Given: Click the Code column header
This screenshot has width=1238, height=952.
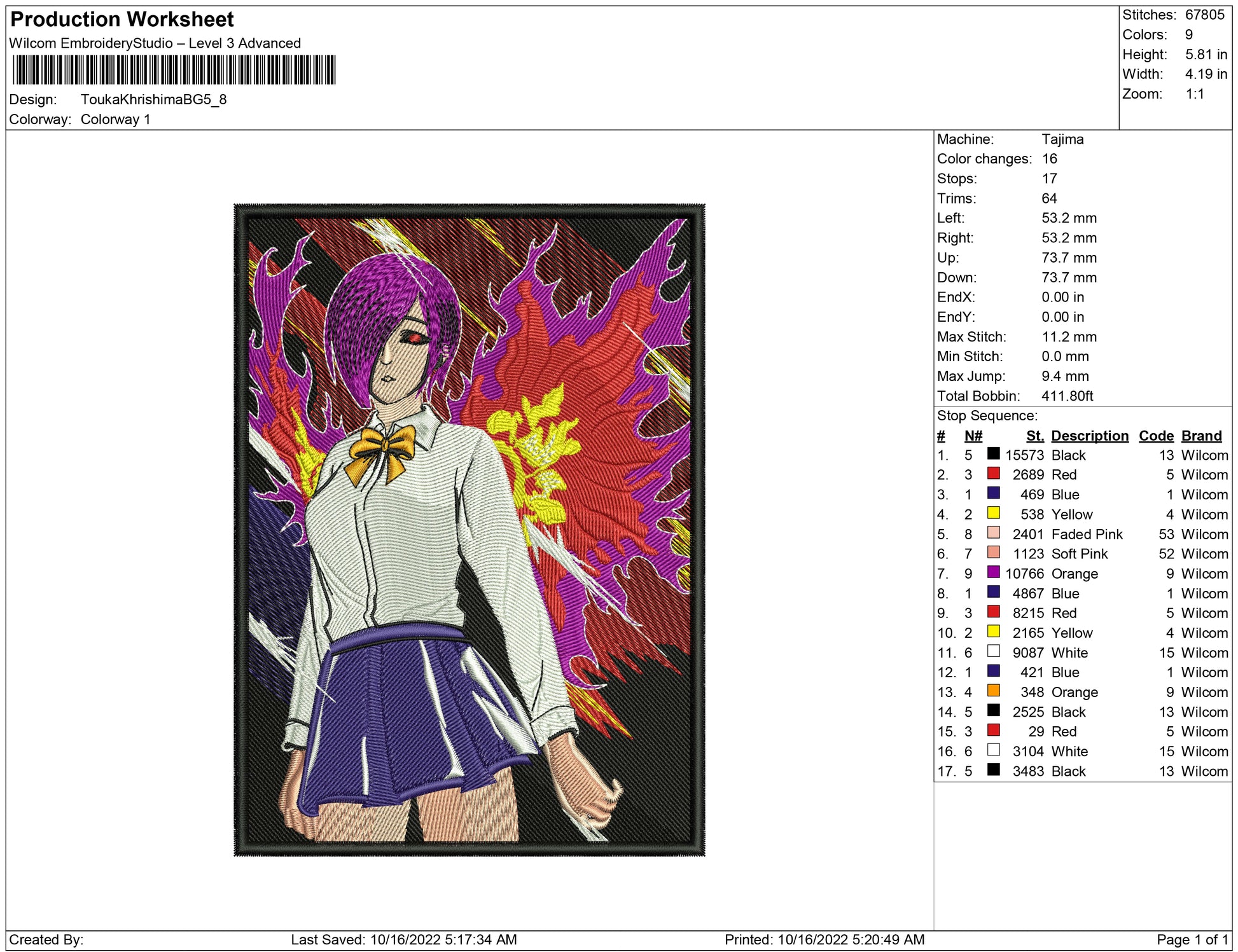Looking at the screenshot, I should point(1155,436).
